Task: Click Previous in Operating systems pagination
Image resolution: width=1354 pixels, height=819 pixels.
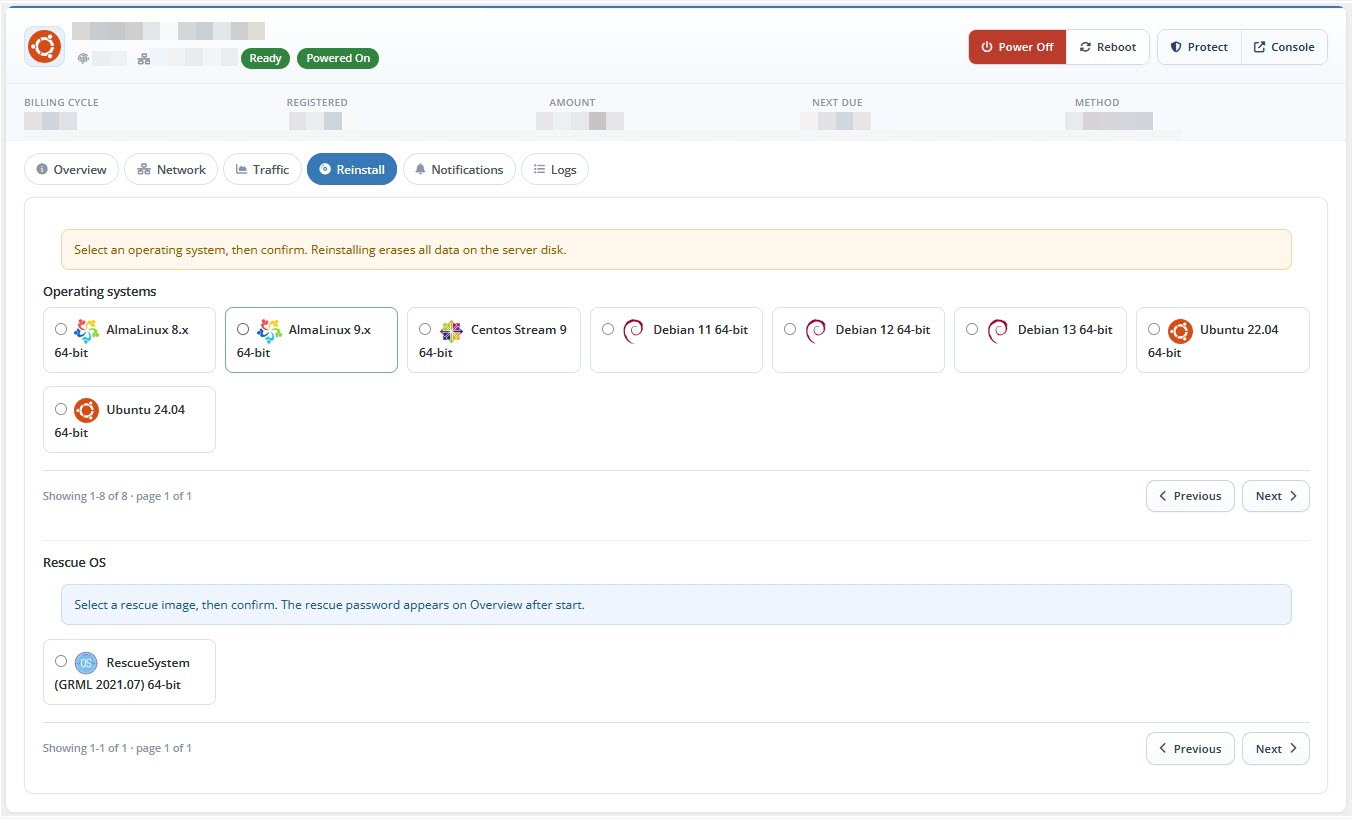Action: pos(1190,496)
